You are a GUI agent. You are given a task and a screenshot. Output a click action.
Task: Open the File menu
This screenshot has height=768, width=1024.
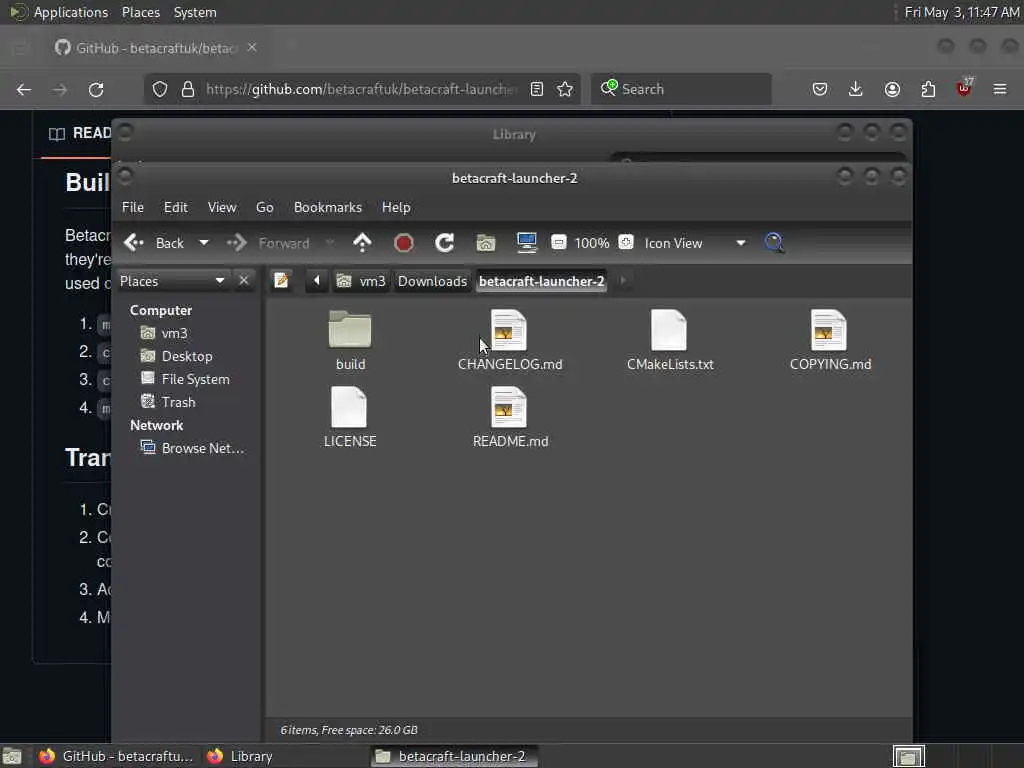click(x=133, y=207)
